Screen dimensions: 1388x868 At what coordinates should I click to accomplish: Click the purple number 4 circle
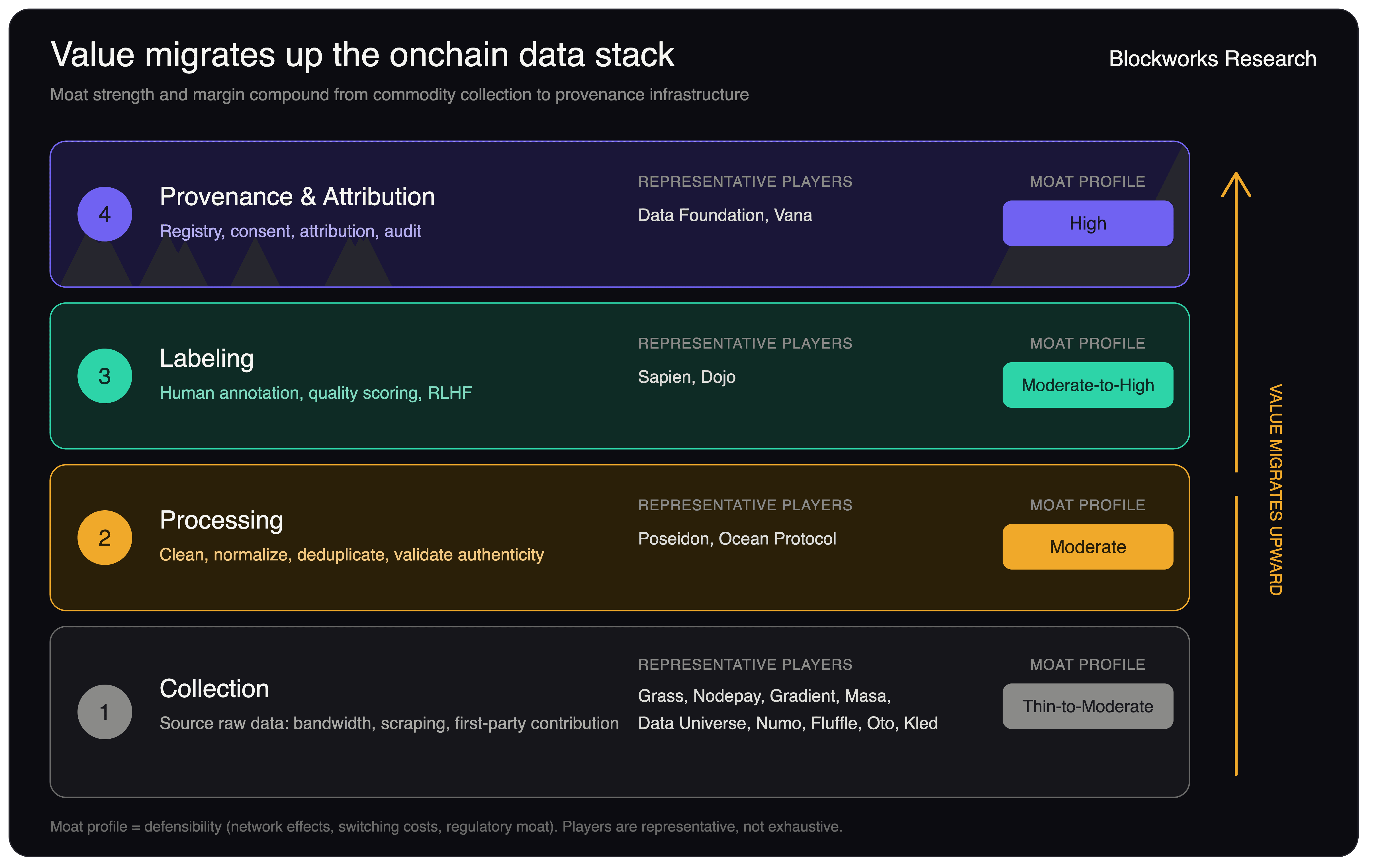click(105, 214)
